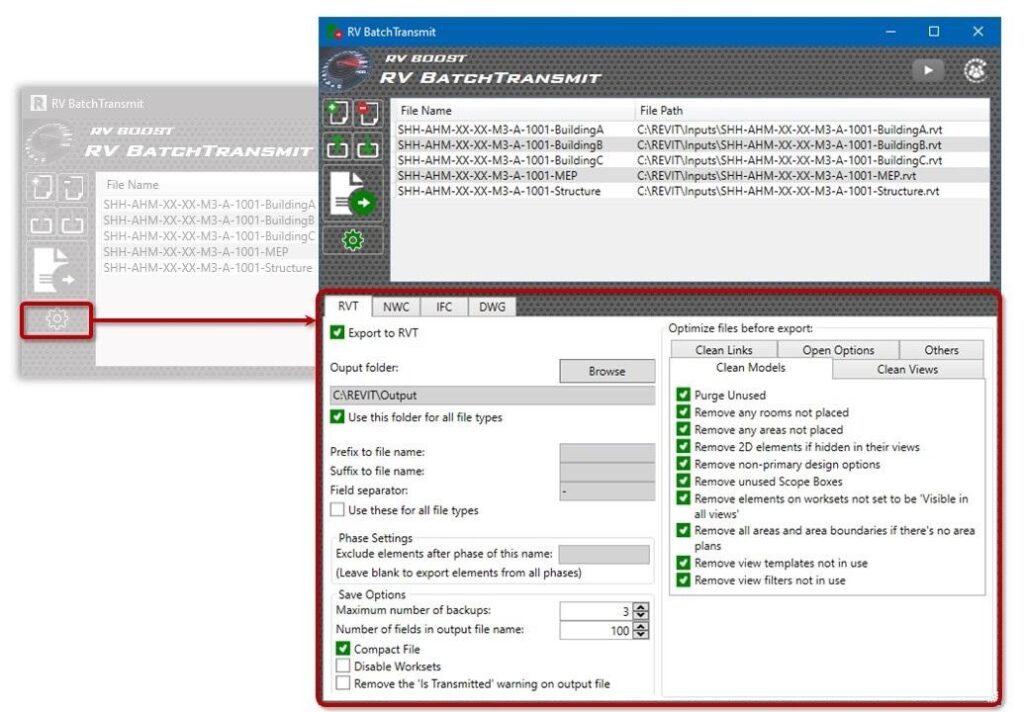Click the Browse button for output folder
The width and height of the screenshot is (1024, 712).
click(607, 371)
